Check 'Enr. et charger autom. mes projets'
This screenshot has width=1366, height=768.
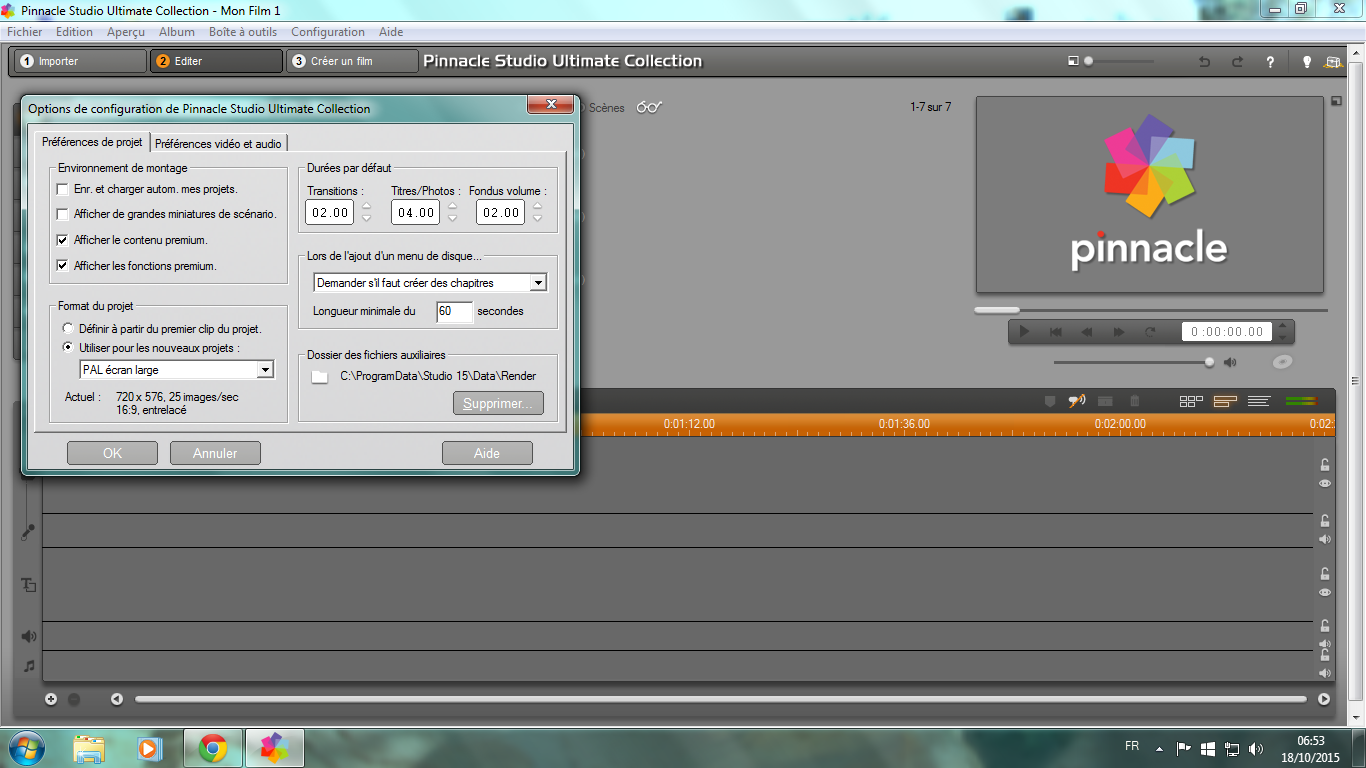click(x=63, y=189)
